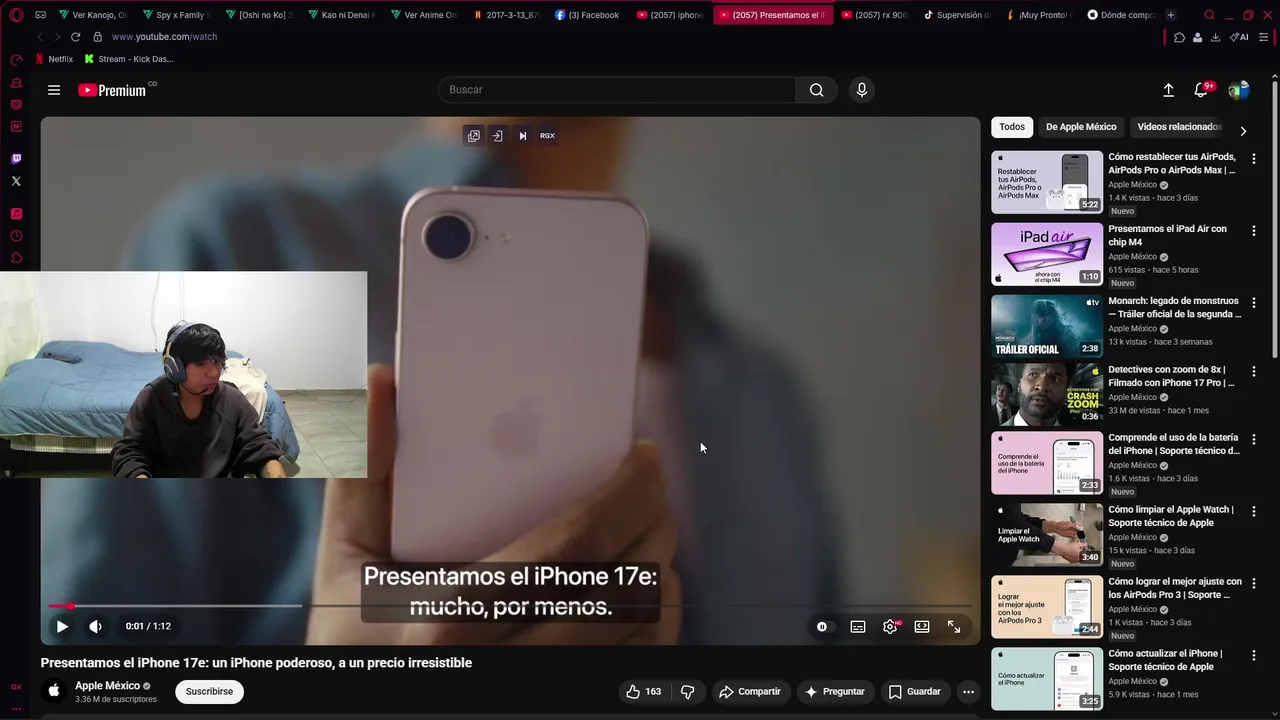The height and width of the screenshot is (720, 1280).
Task: Open the Detectives con zoom de 8x title
Action: (1172, 376)
